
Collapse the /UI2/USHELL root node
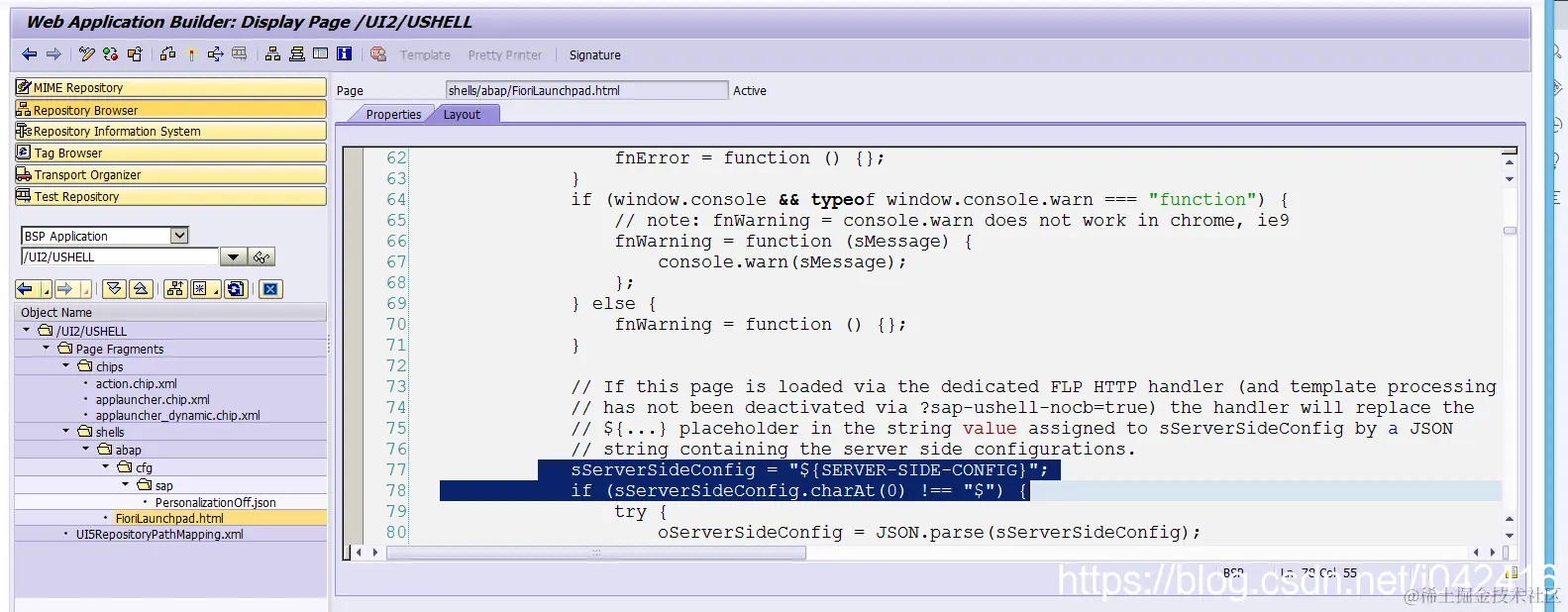tap(27, 331)
